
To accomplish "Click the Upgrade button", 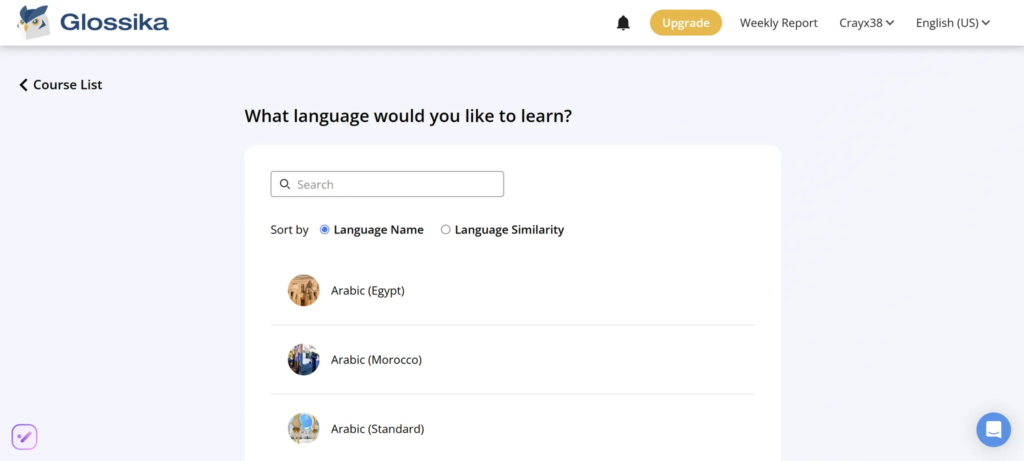I will tap(686, 23).
